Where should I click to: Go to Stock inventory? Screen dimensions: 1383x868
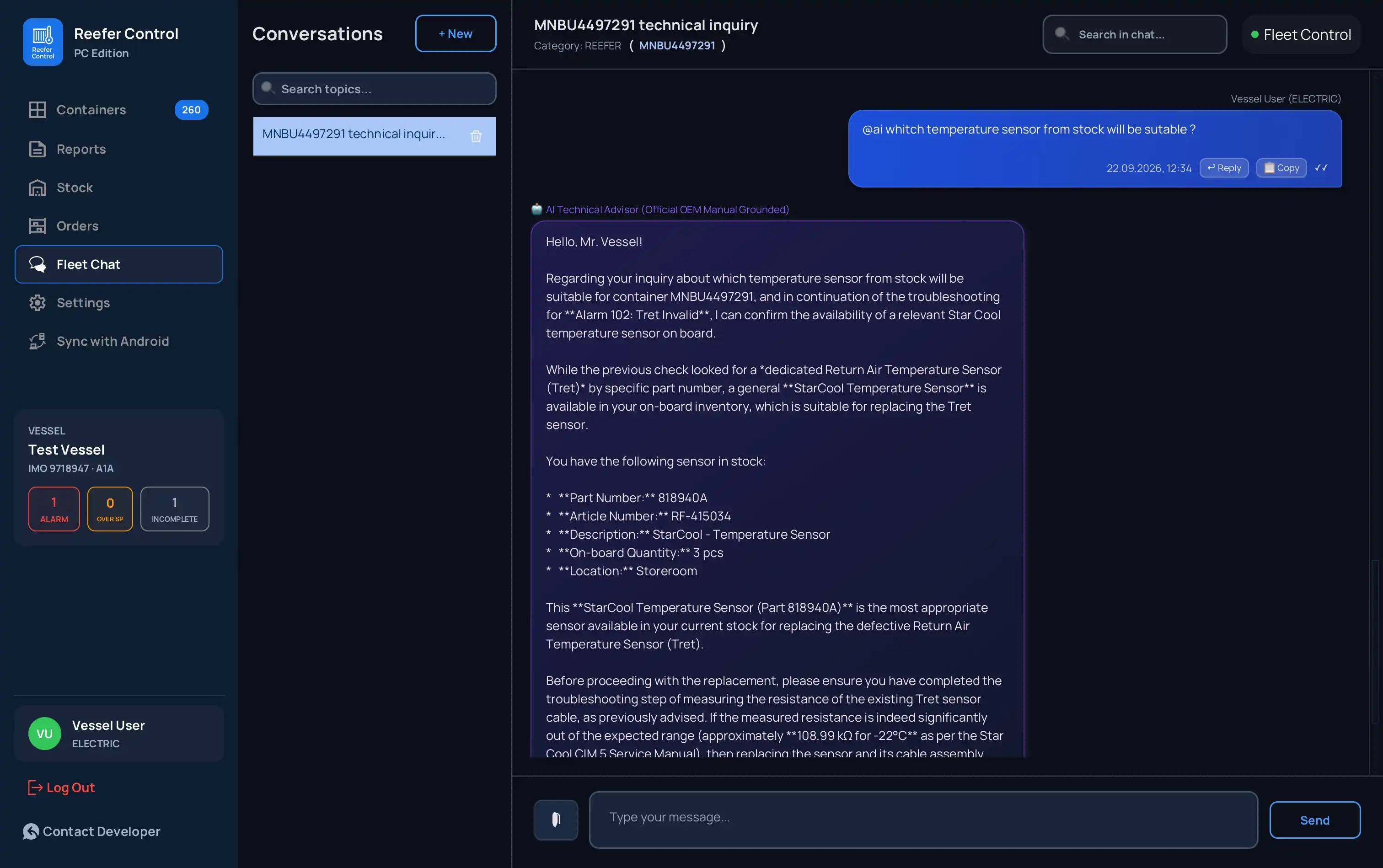click(x=118, y=188)
